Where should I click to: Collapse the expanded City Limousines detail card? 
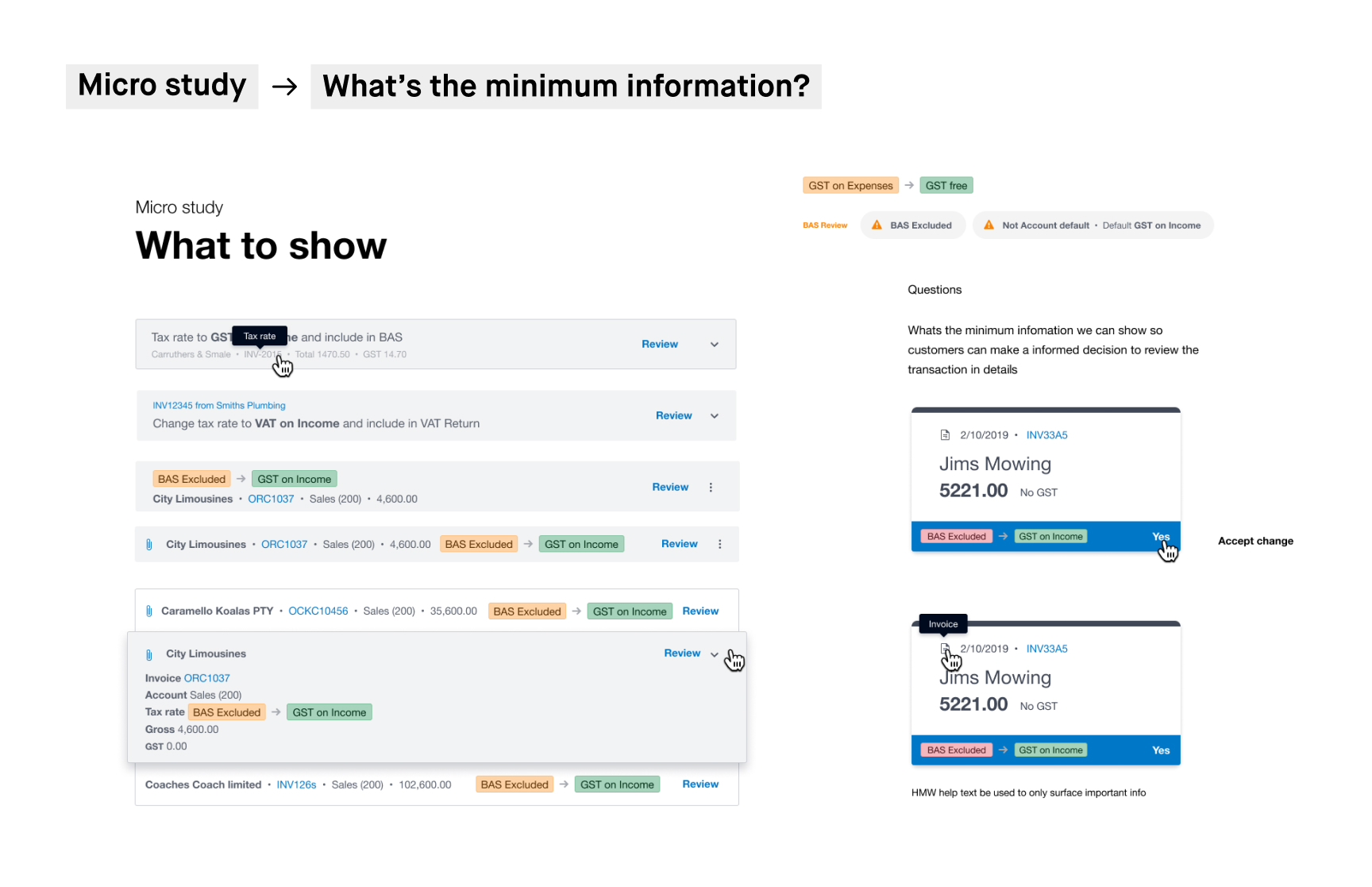(713, 654)
